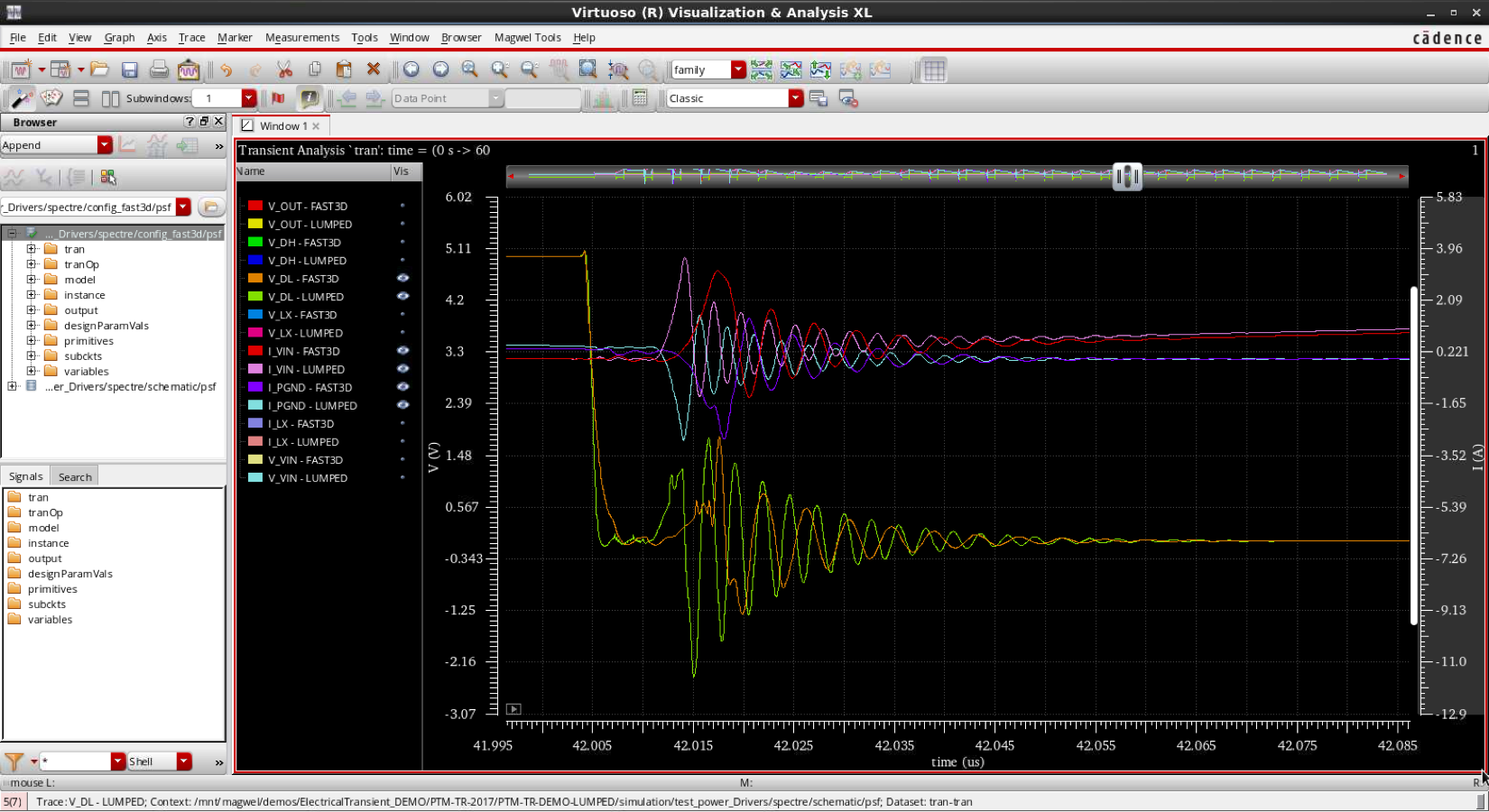Click the scissors cut icon
This screenshot has height=812, width=1489.
coord(284,69)
